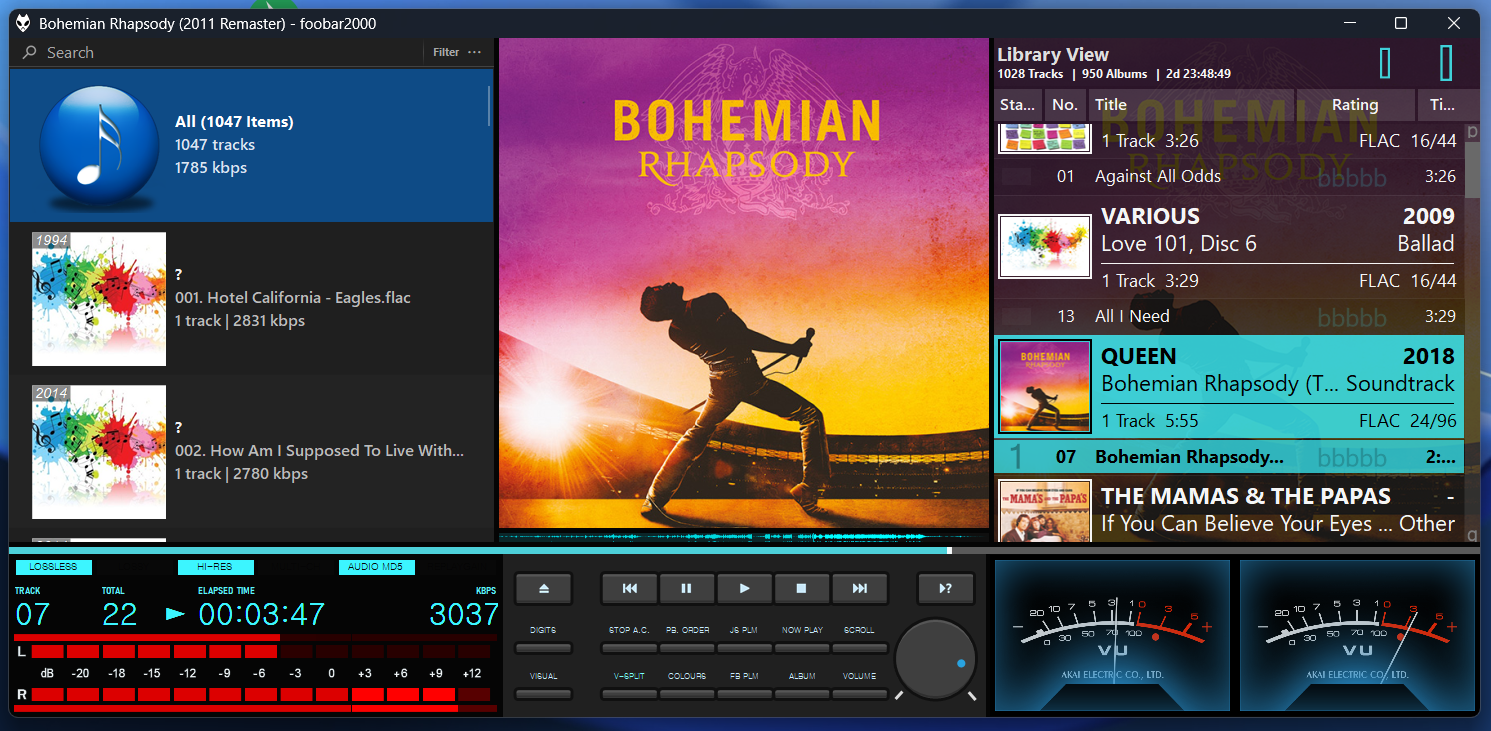Click the Love 101 album thumbnail in playlist
The width and height of the screenshot is (1491, 731).
[x=1045, y=246]
